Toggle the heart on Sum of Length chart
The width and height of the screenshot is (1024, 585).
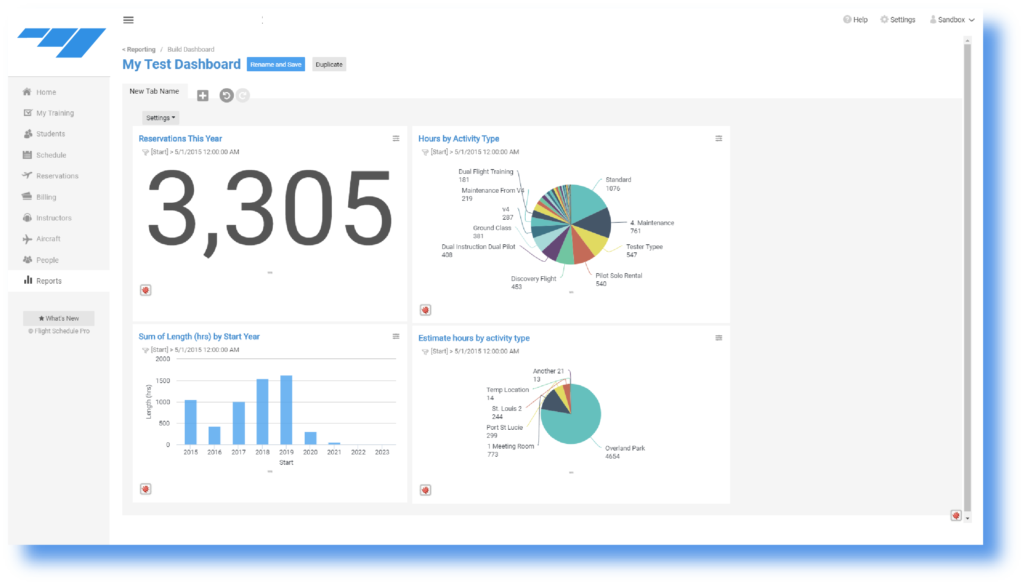(145, 488)
